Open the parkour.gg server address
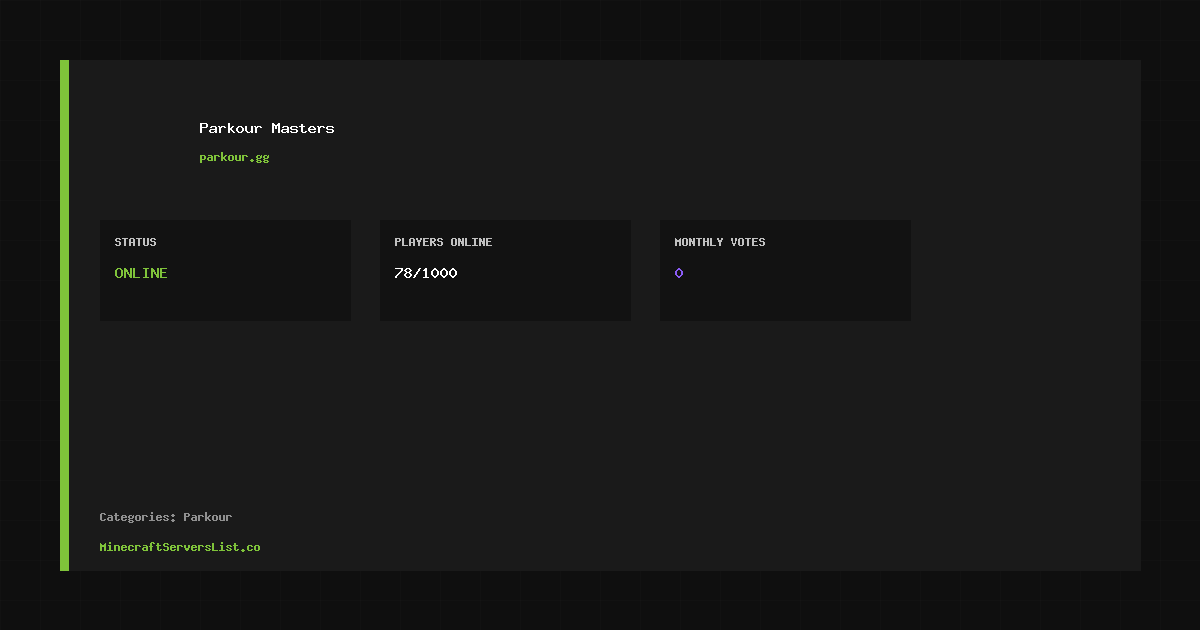The height and width of the screenshot is (630, 1200). [234, 157]
